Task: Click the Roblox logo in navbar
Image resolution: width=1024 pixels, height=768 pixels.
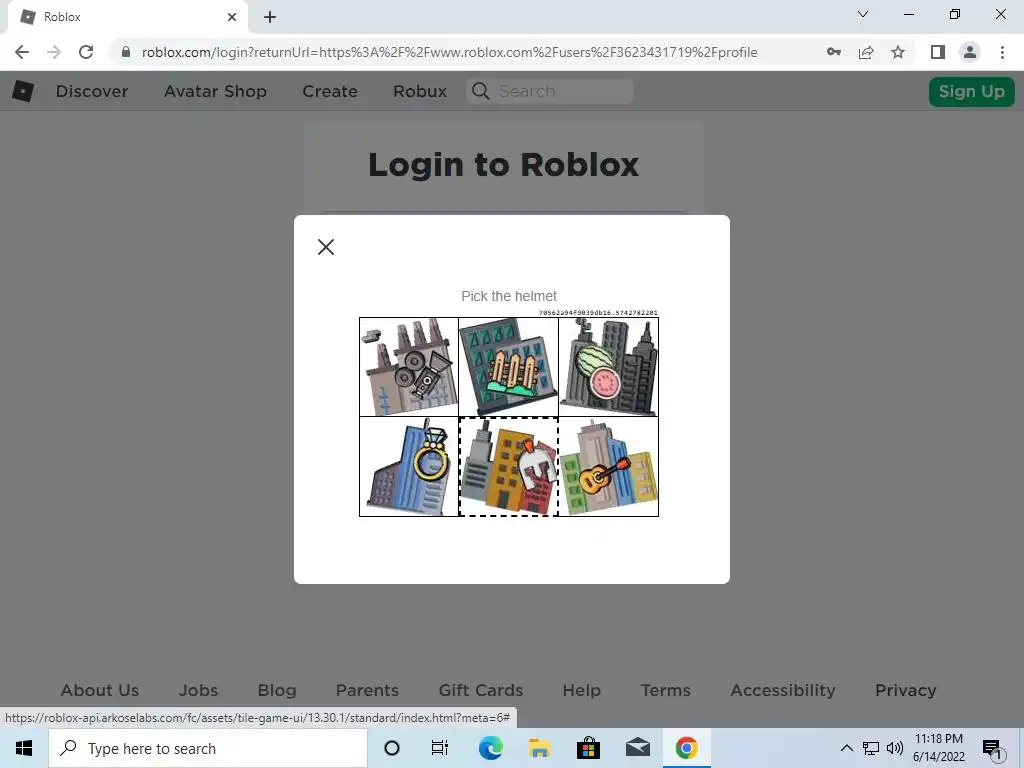Action: point(23,91)
